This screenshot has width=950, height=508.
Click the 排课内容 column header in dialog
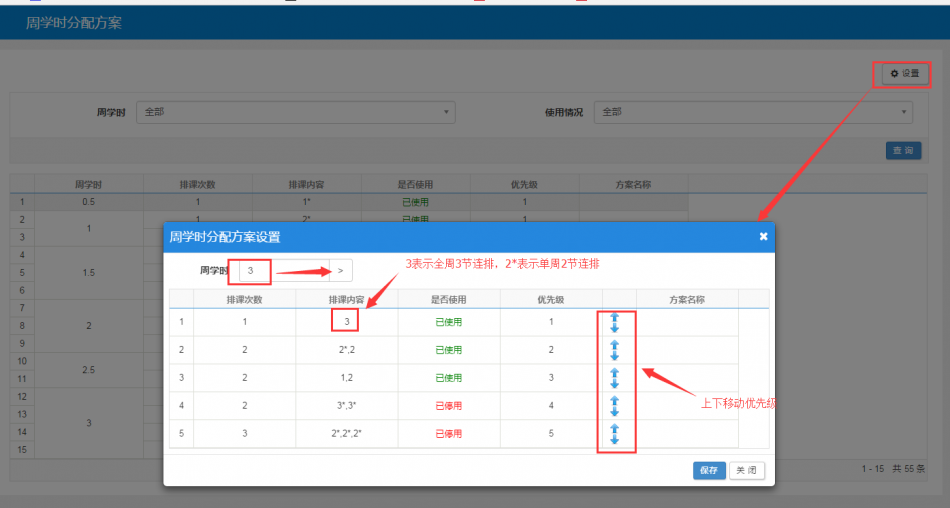point(346,299)
